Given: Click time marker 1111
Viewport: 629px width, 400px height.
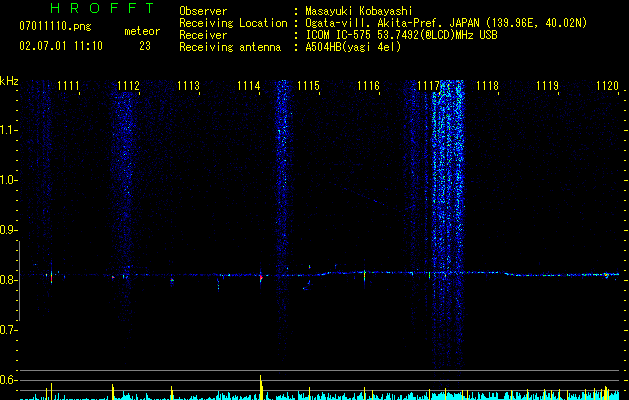Looking at the screenshot, I should click(x=68, y=86).
